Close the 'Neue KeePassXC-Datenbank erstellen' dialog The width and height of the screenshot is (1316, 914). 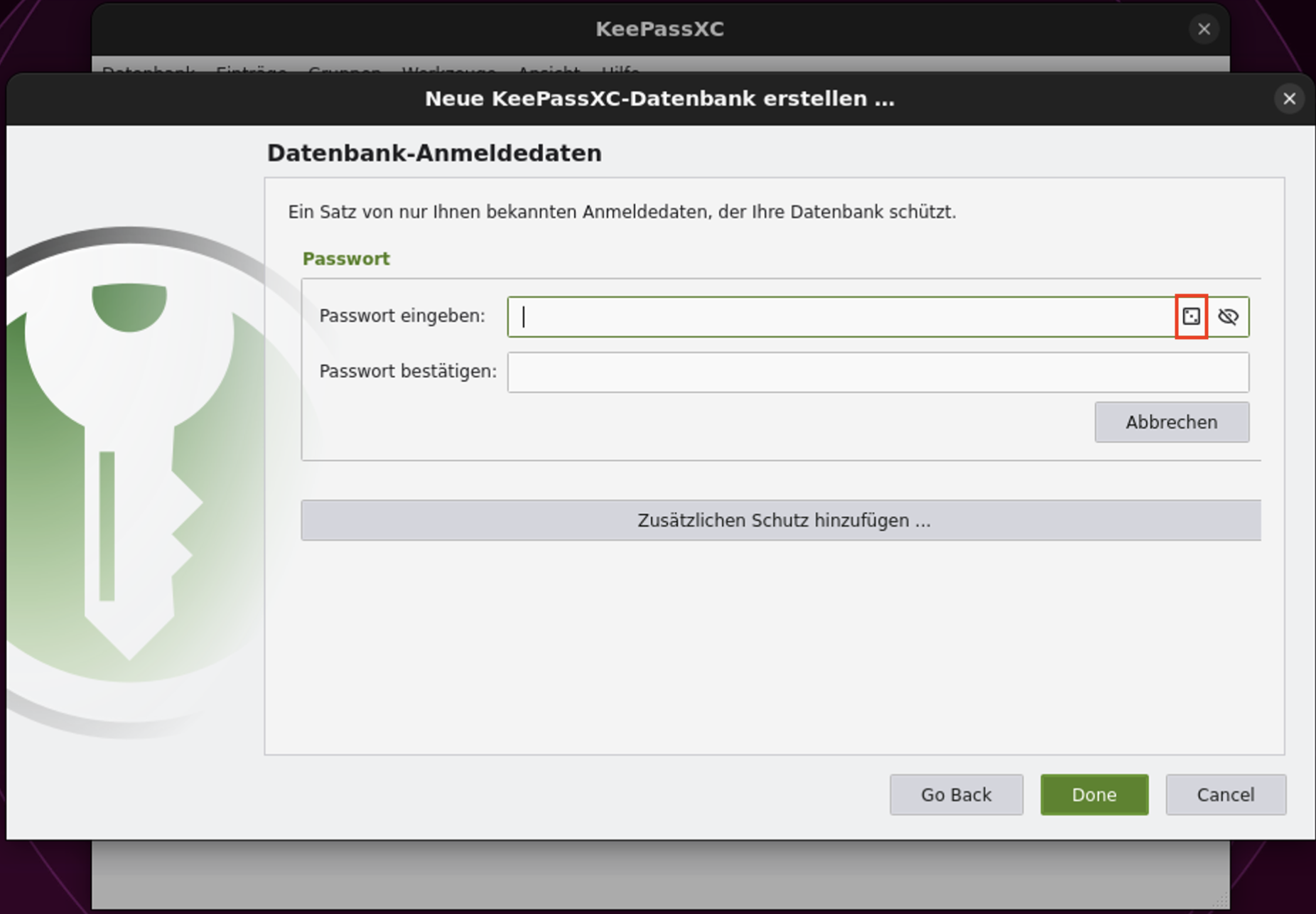(x=1290, y=99)
